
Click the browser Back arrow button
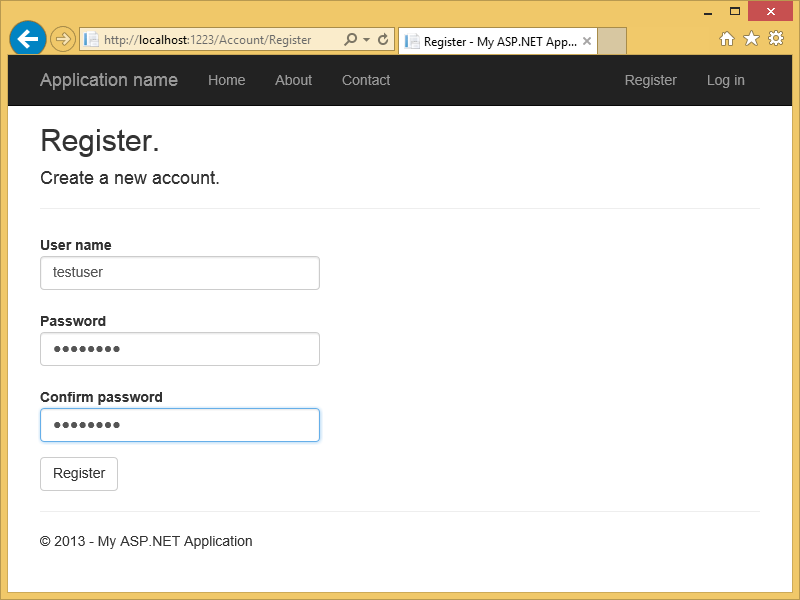[x=27, y=39]
